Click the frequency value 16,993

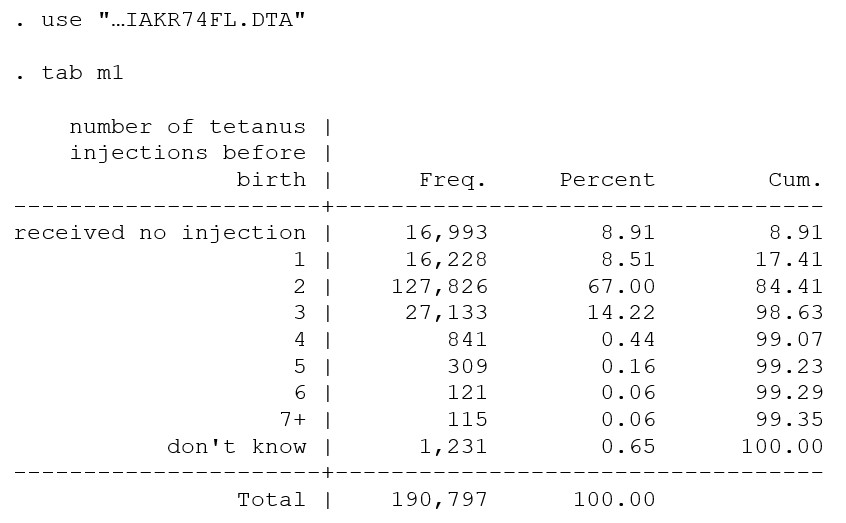click(446, 233)
